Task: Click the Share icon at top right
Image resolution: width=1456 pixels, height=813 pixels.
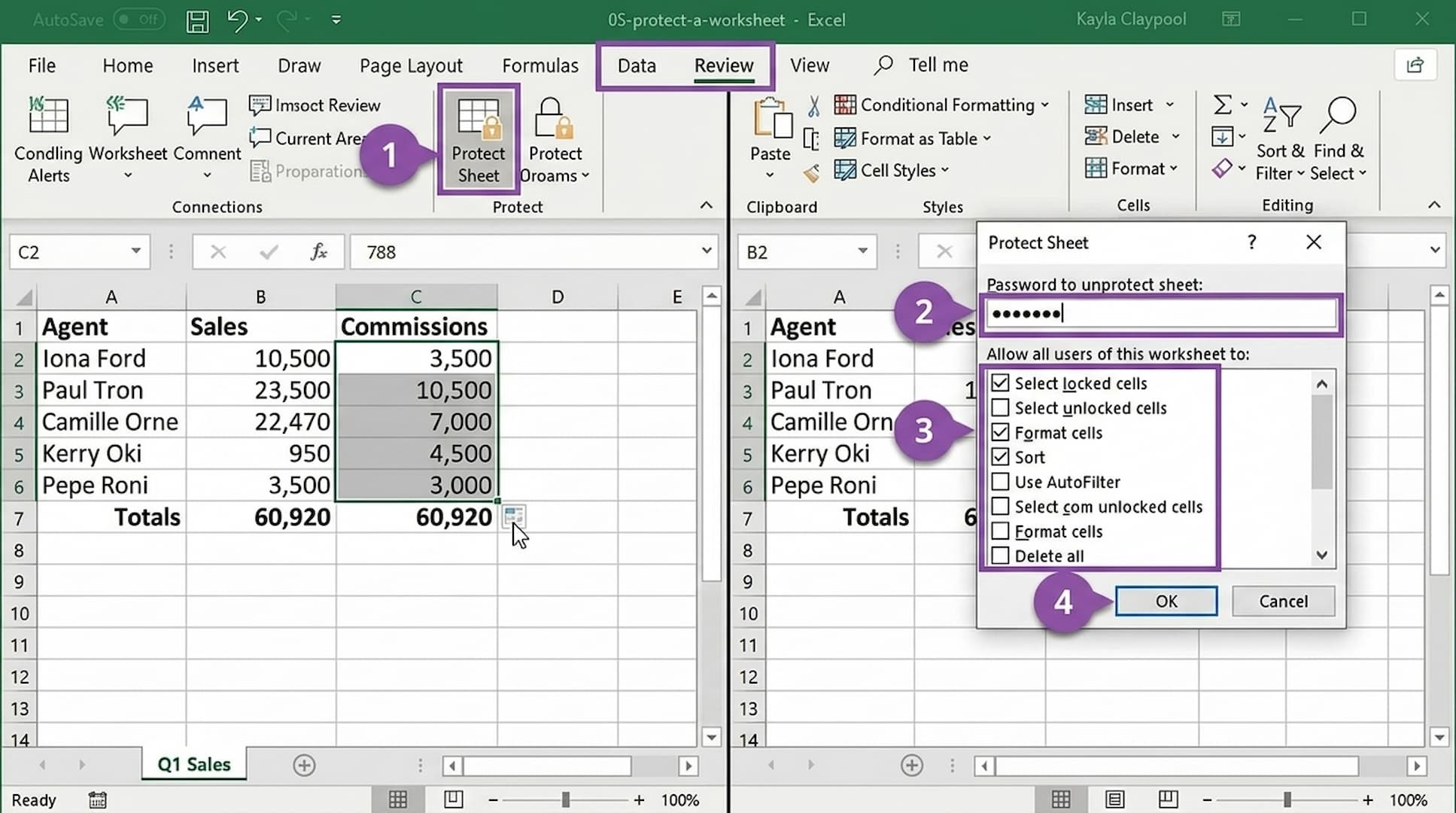Action: coord(1415,65)
